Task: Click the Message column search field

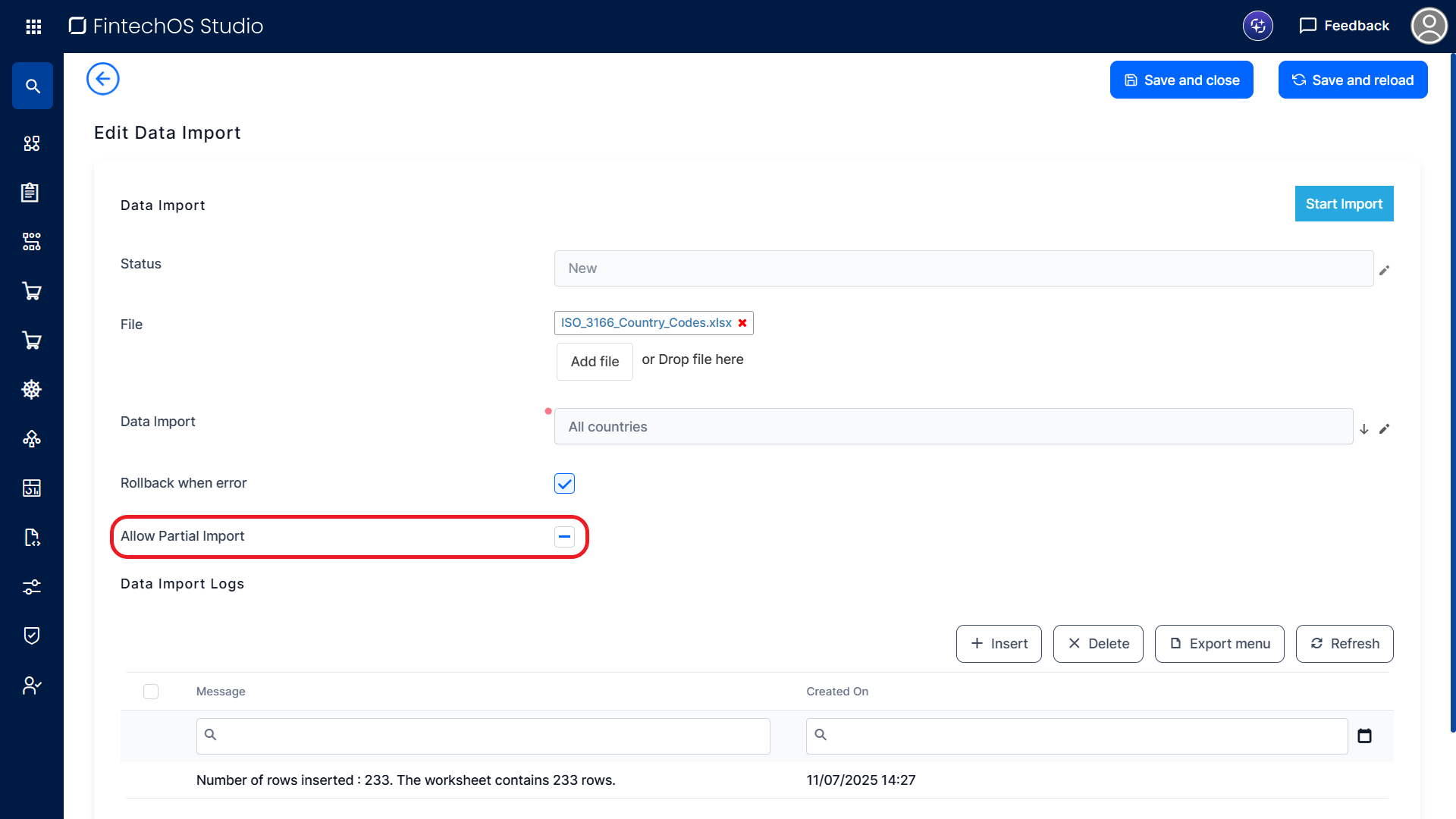Action: coord(483,736)
